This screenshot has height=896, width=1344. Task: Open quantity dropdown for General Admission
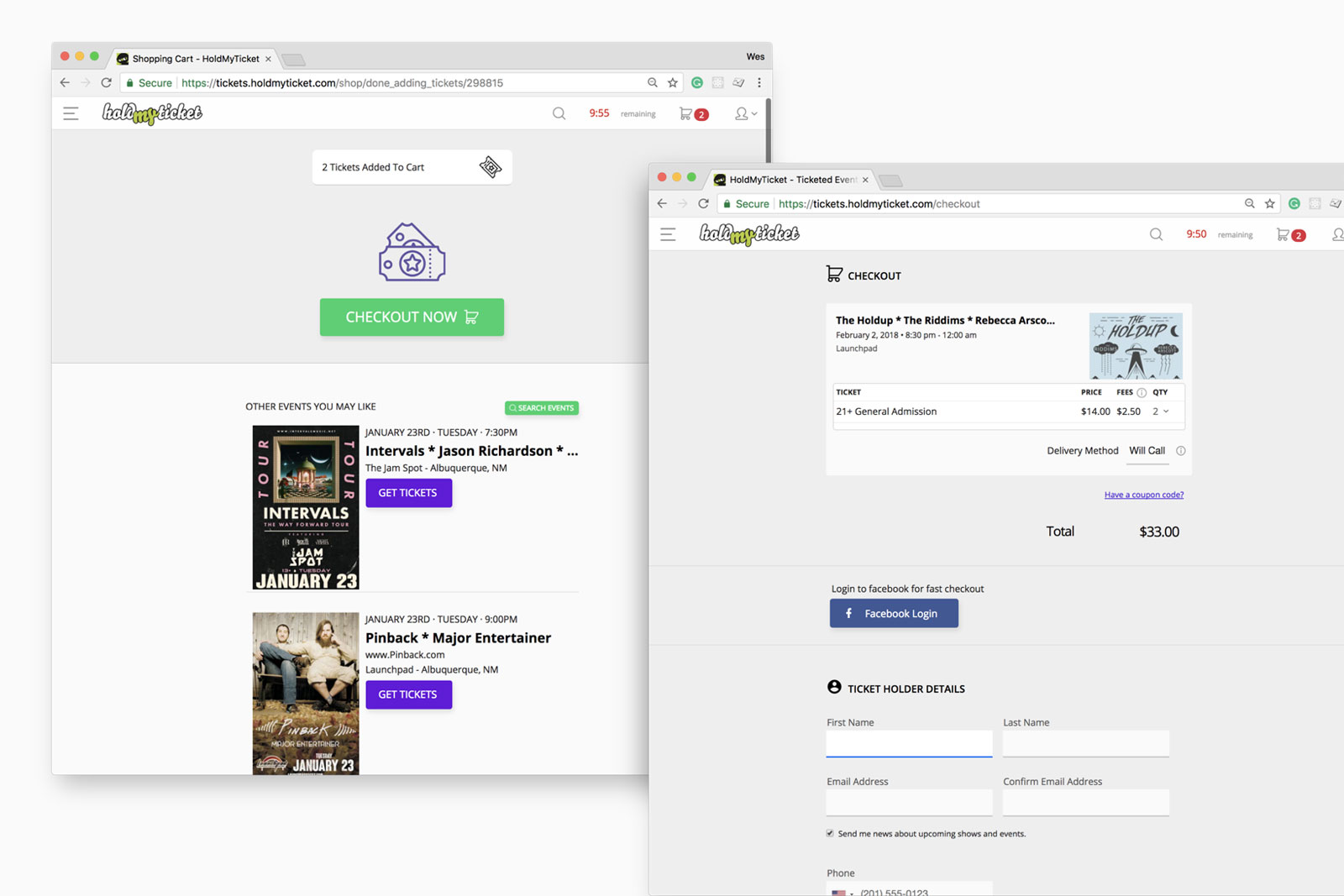[x=1161, y=411]
